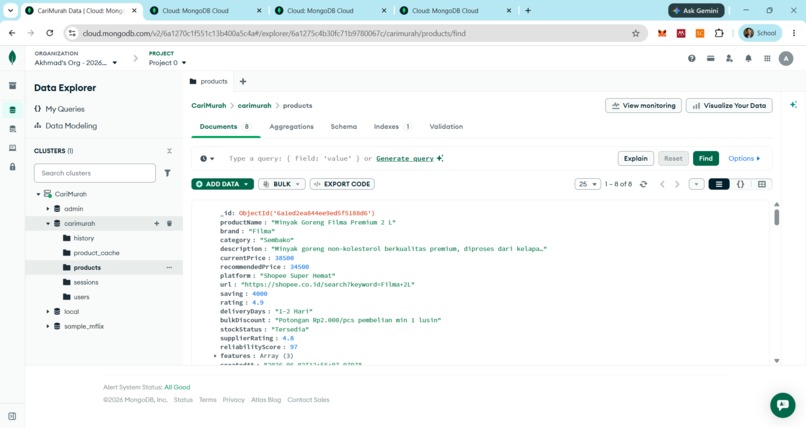Expand the features Array (3) field
Viewport: 806px width, 428px height.
[215, 356]
